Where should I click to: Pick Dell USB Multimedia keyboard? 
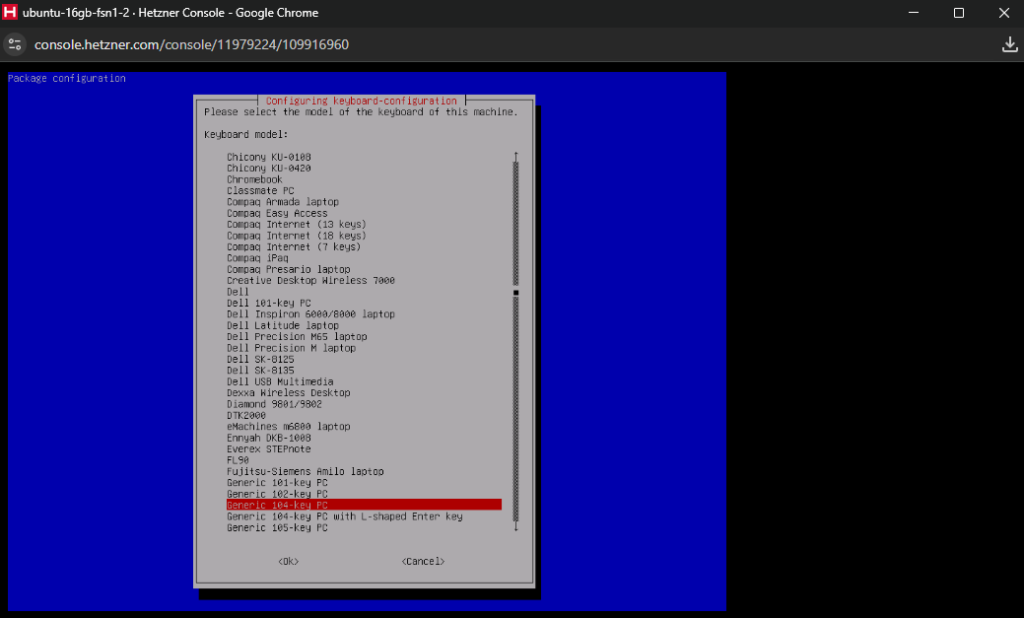pyautogui.click(x=280, y=382)
